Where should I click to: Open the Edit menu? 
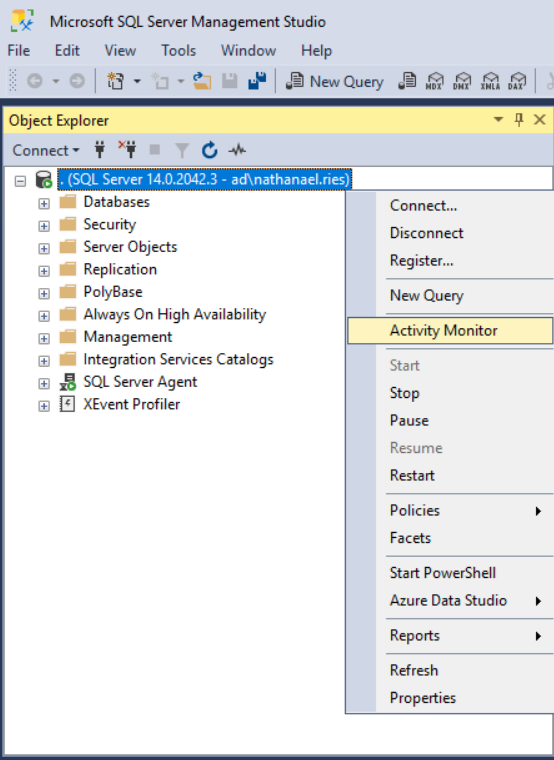[67, 50]
